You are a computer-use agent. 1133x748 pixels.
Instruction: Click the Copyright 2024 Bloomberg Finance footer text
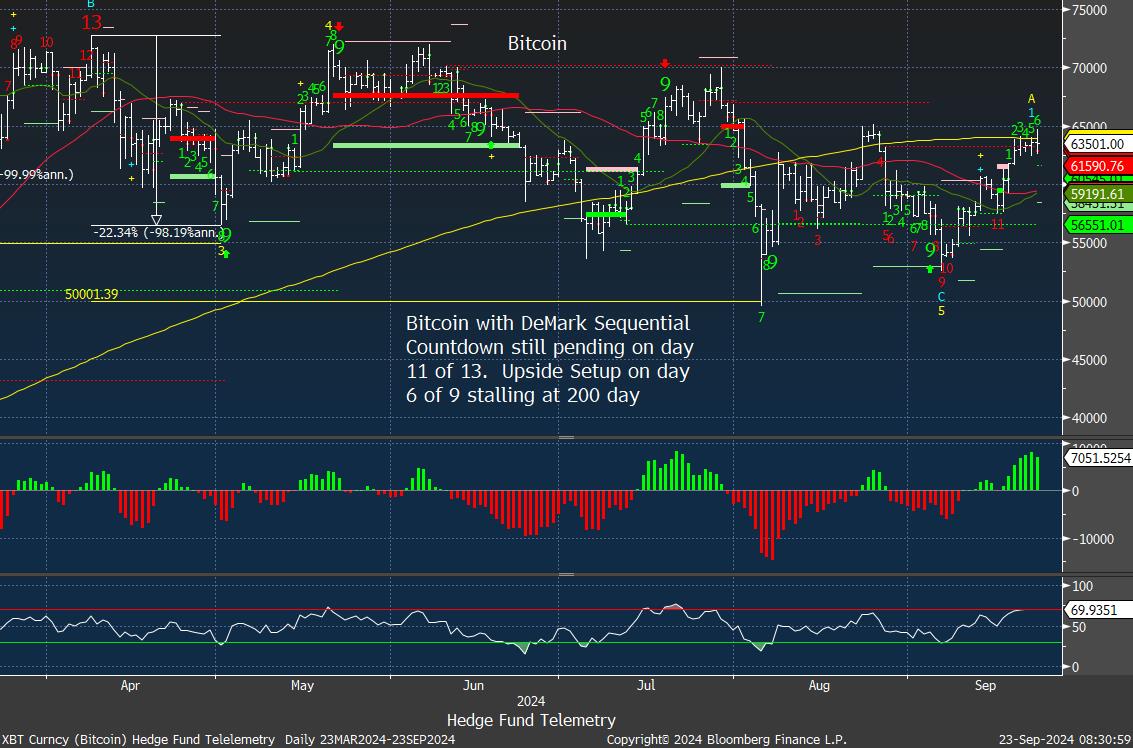726,740
